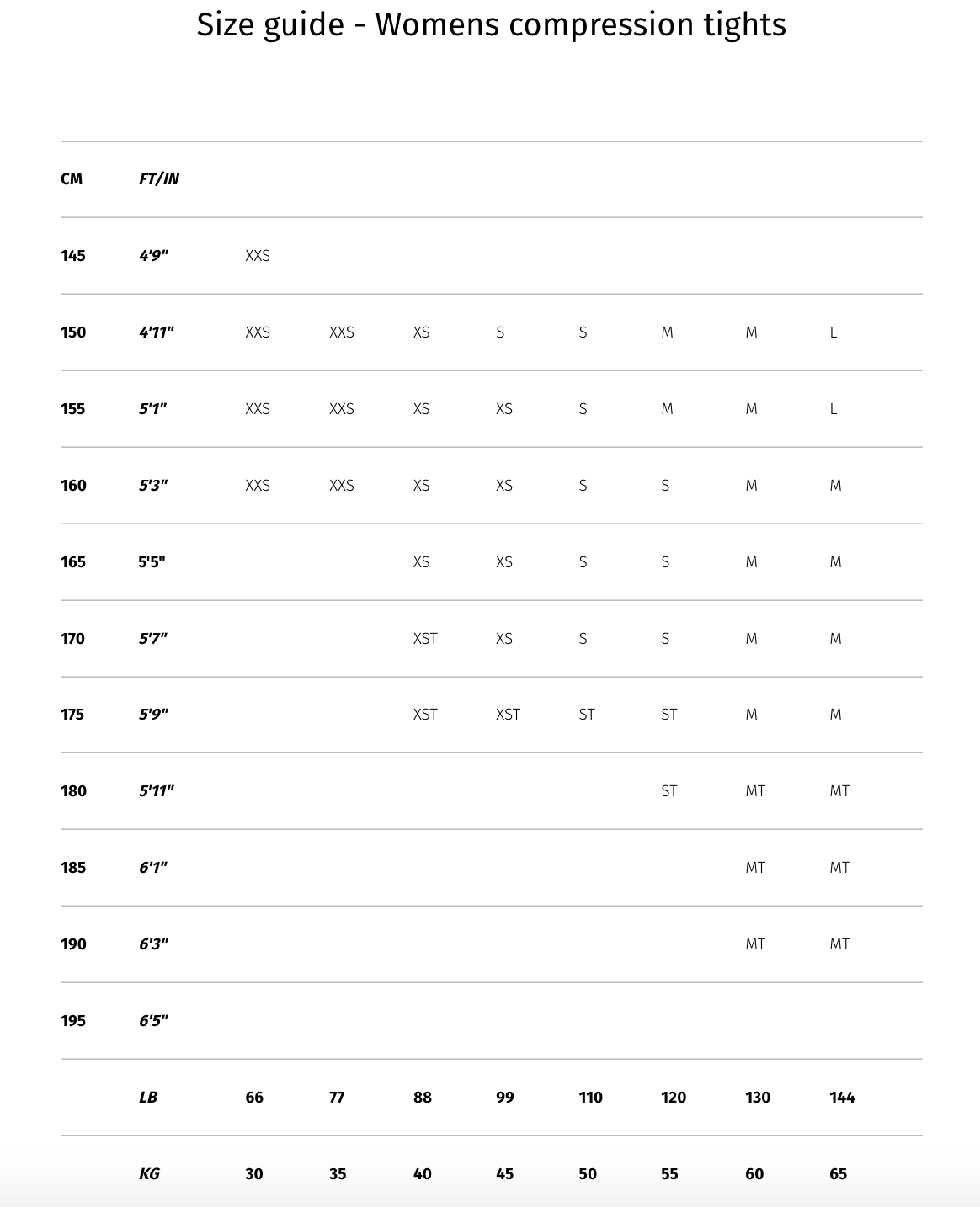
Task: Select the 4'11" height label
Action: (x=157, y=332)
